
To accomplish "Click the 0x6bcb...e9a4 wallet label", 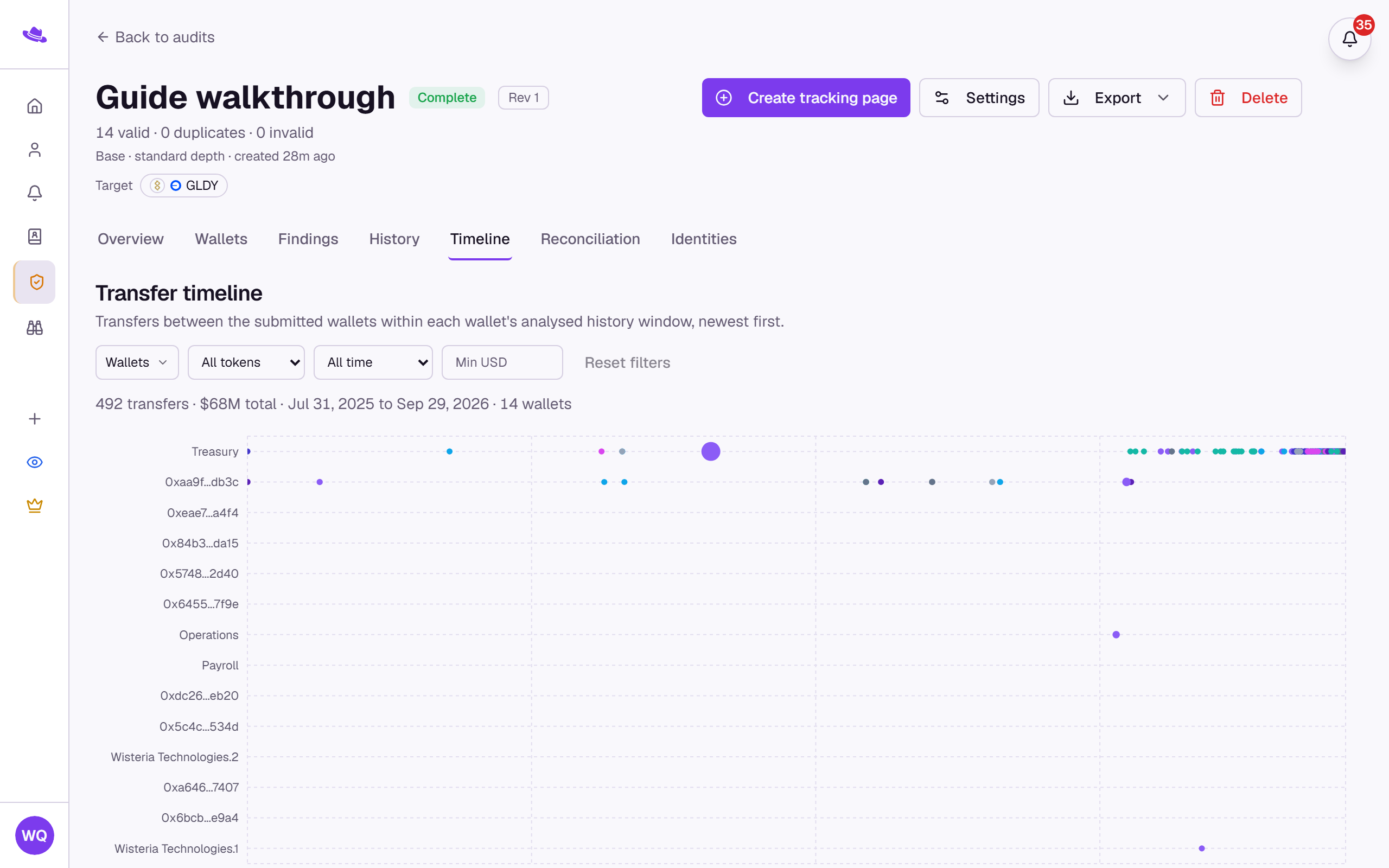I will (200, 818).
